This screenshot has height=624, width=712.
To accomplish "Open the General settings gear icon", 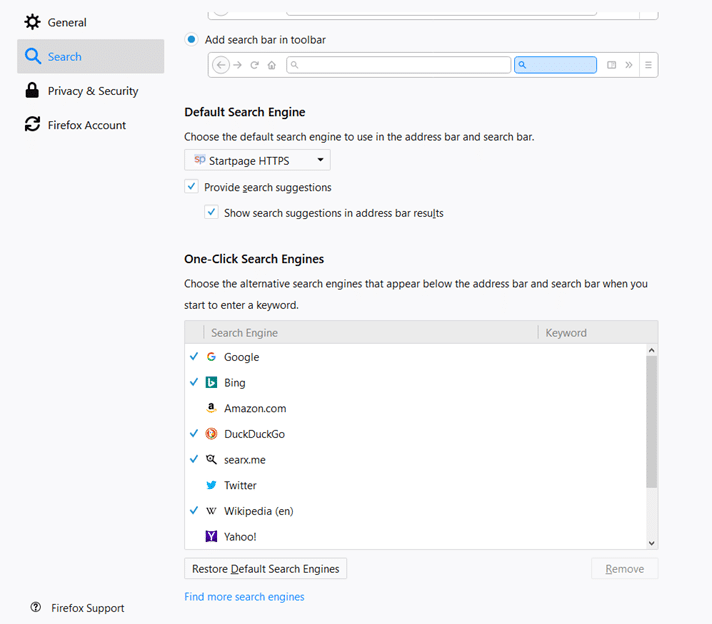I will (x=32, y=22).
